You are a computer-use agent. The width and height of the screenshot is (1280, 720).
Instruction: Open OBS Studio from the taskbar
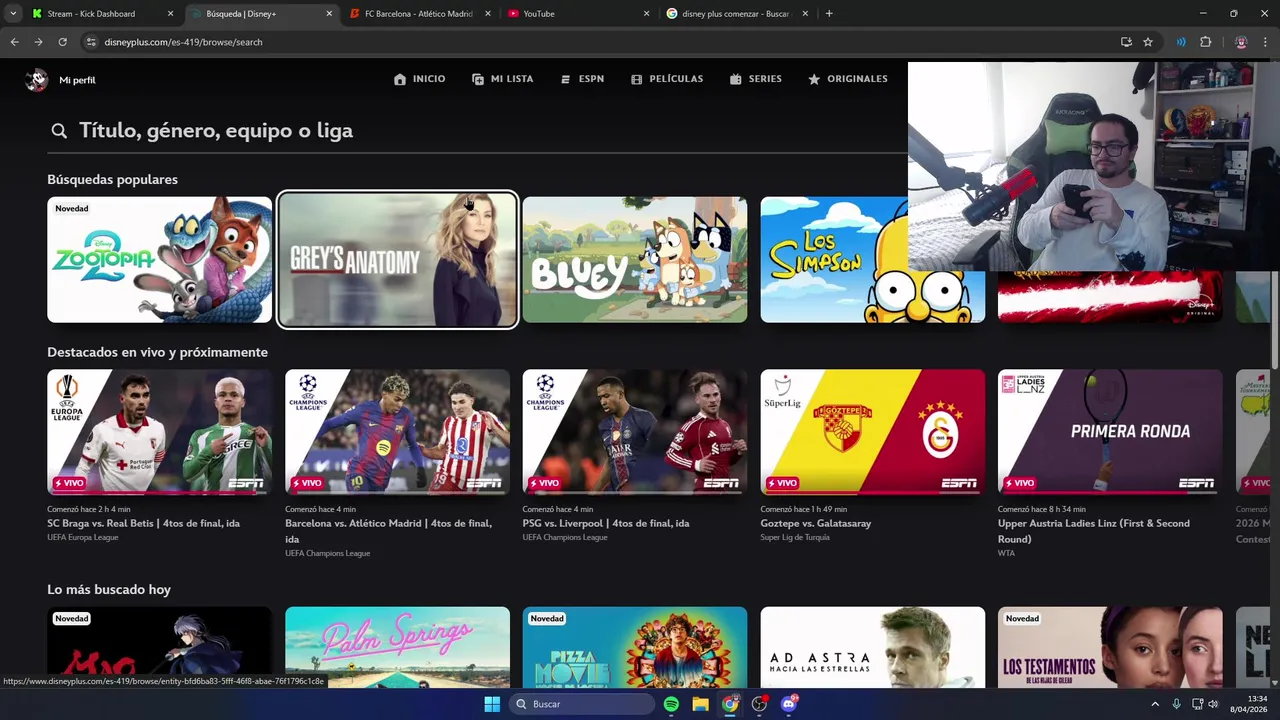pos(760,704)
